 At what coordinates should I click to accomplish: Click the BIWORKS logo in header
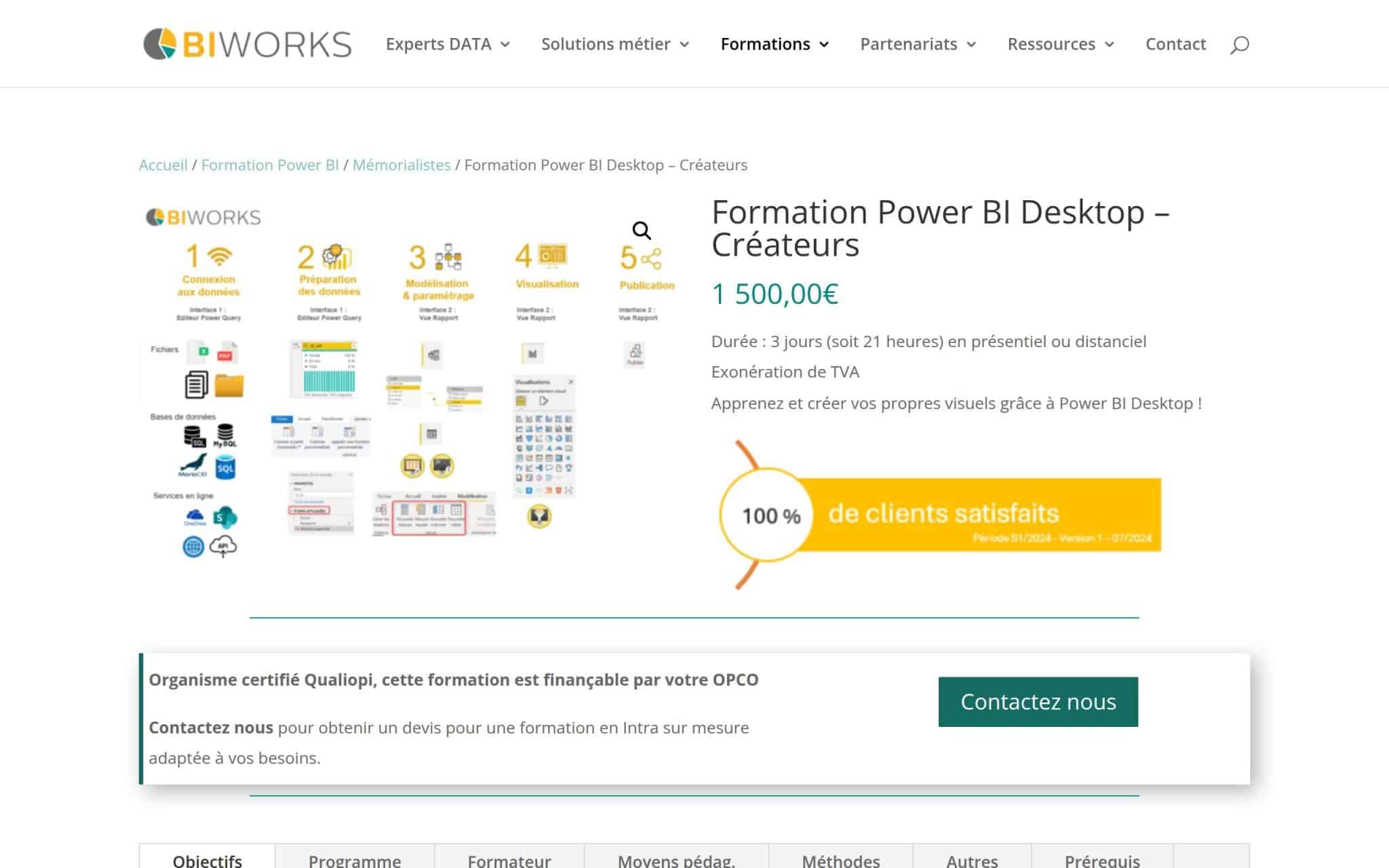pyautogui.click(x=248, y=44)
